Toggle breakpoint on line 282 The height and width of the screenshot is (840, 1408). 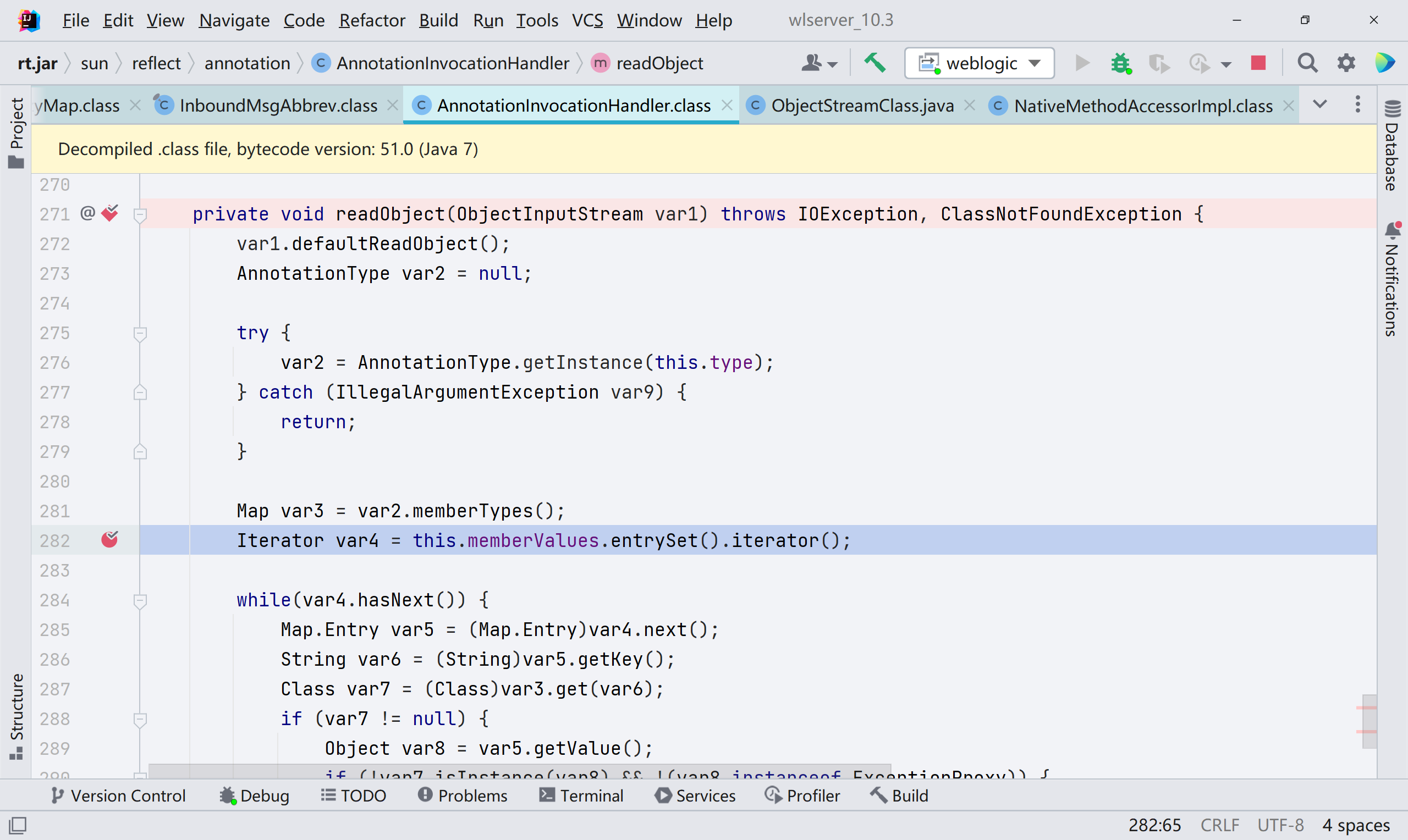coord(109,540)
